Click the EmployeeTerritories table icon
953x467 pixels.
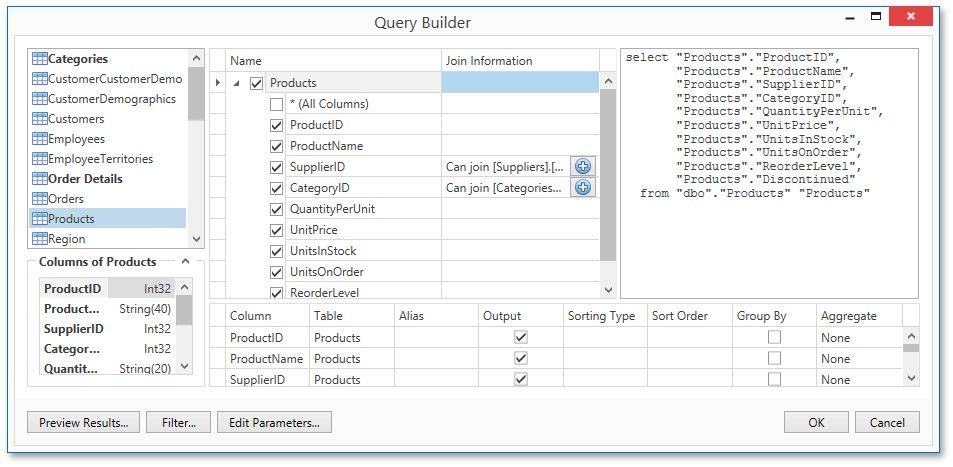[40, 159]
